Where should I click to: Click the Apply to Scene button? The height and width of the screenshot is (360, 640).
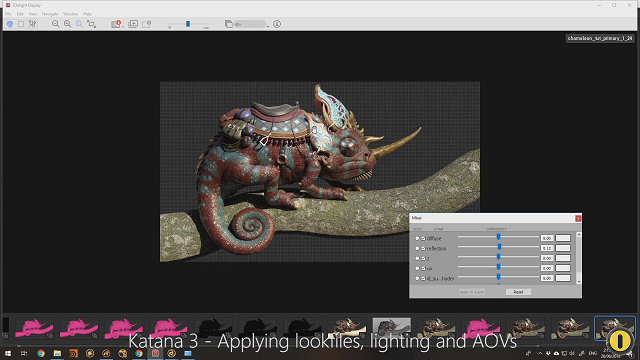pos(472,292)
